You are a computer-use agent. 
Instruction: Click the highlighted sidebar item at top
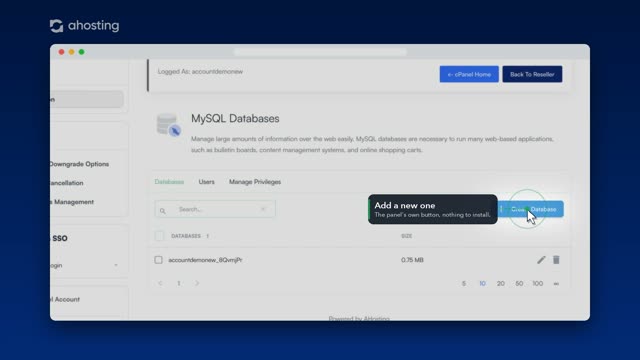(87, 99)
